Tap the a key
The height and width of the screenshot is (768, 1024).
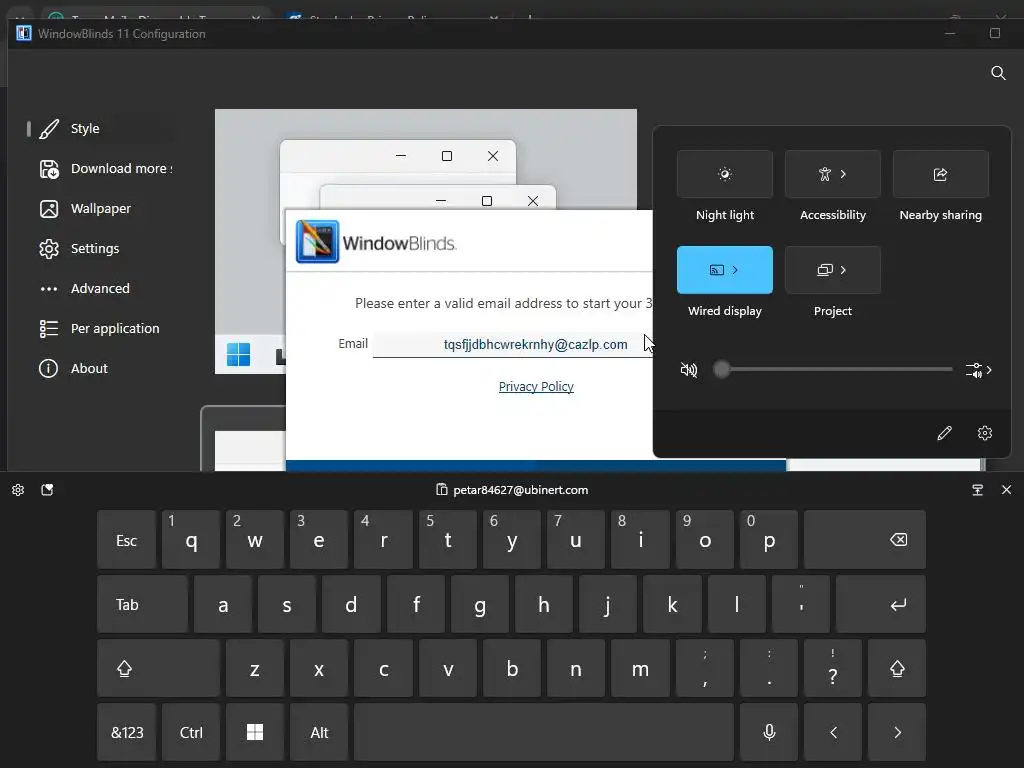[x=223, y=605]
